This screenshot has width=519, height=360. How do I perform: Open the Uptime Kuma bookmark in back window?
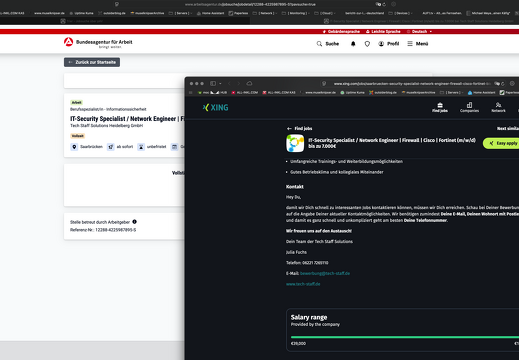(81, 13)
